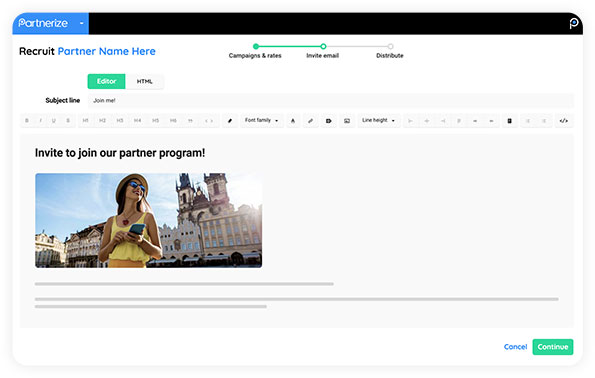595x378 pixels.
Task: Apply H1 heading style
Action: (85, 121)
